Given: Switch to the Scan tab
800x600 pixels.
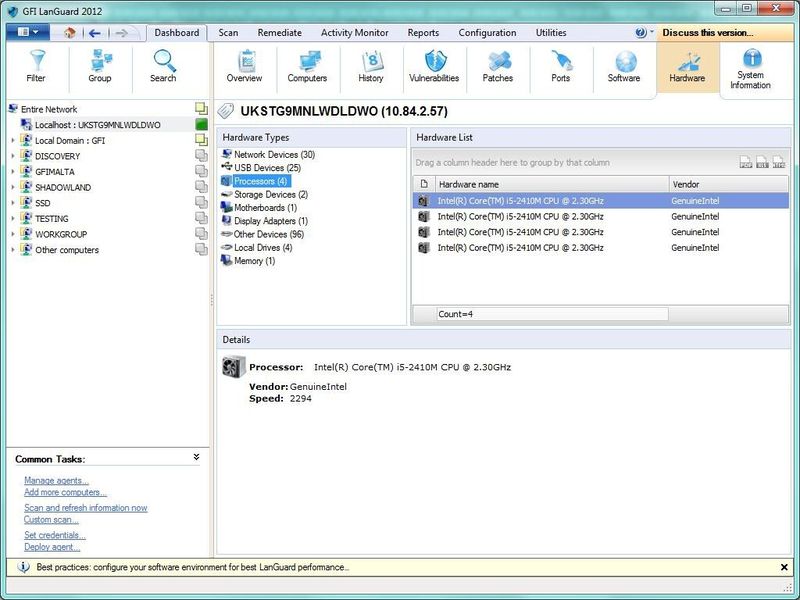Looking at the screenshot, I should pos(228,33).
